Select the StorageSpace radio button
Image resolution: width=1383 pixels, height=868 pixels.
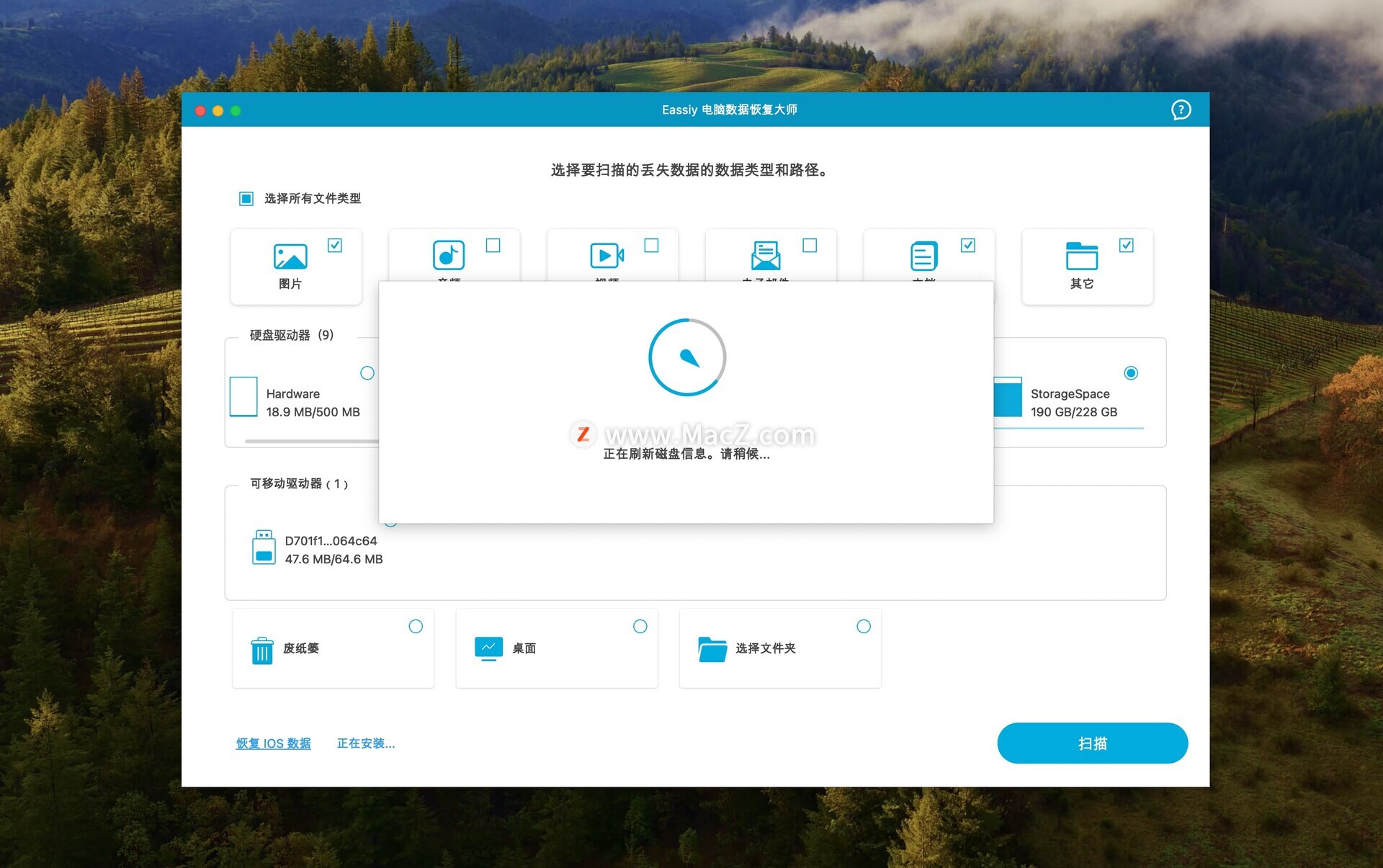click(1131, 373)
